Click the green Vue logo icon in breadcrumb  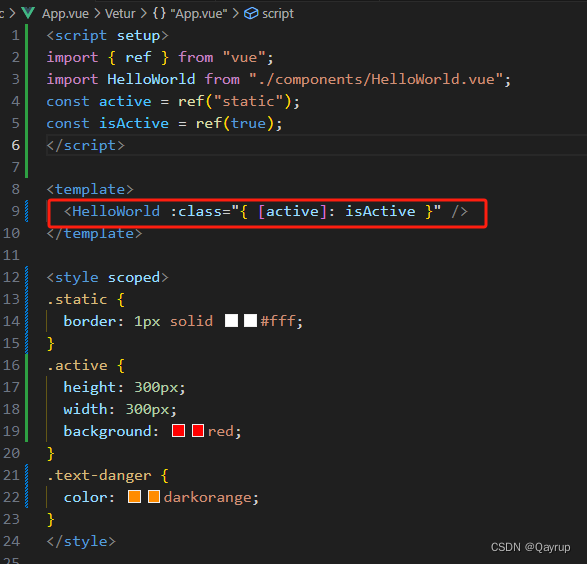(28, 13)
